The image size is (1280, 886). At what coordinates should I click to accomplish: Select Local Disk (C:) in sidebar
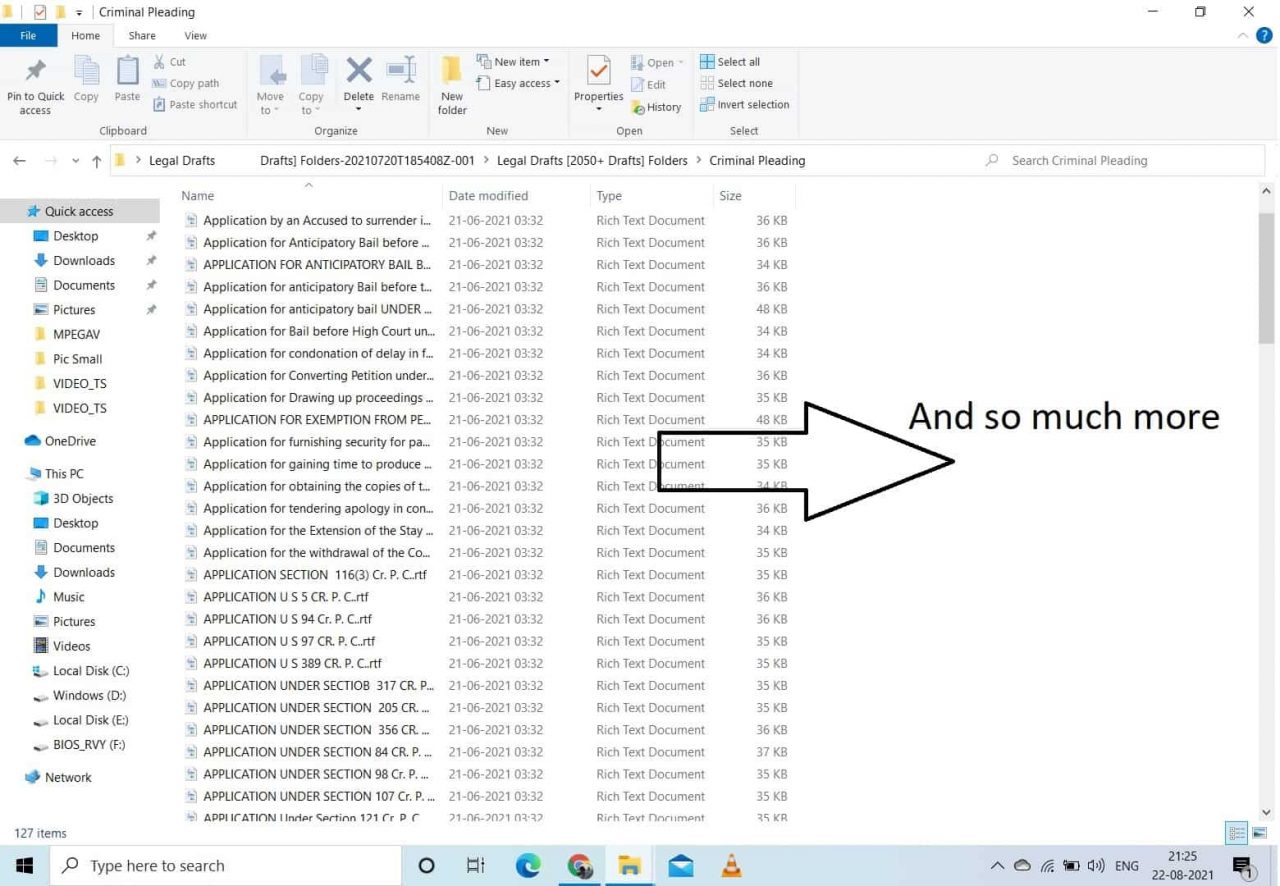(90, 671)
